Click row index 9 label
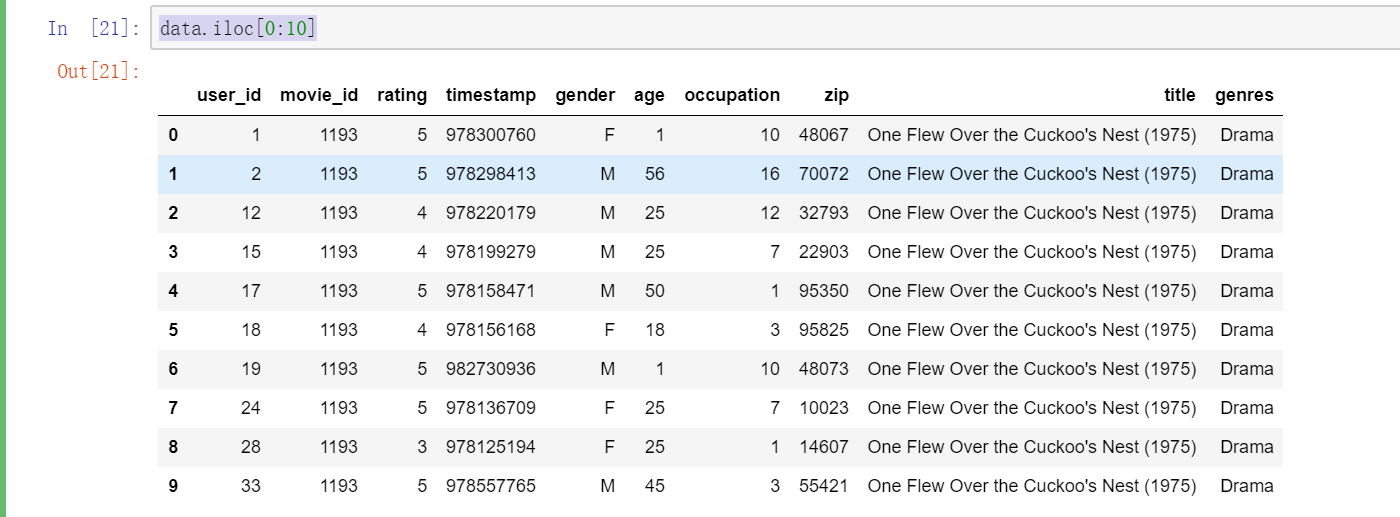Screen dimensions: 1400x517 (173, 486)
